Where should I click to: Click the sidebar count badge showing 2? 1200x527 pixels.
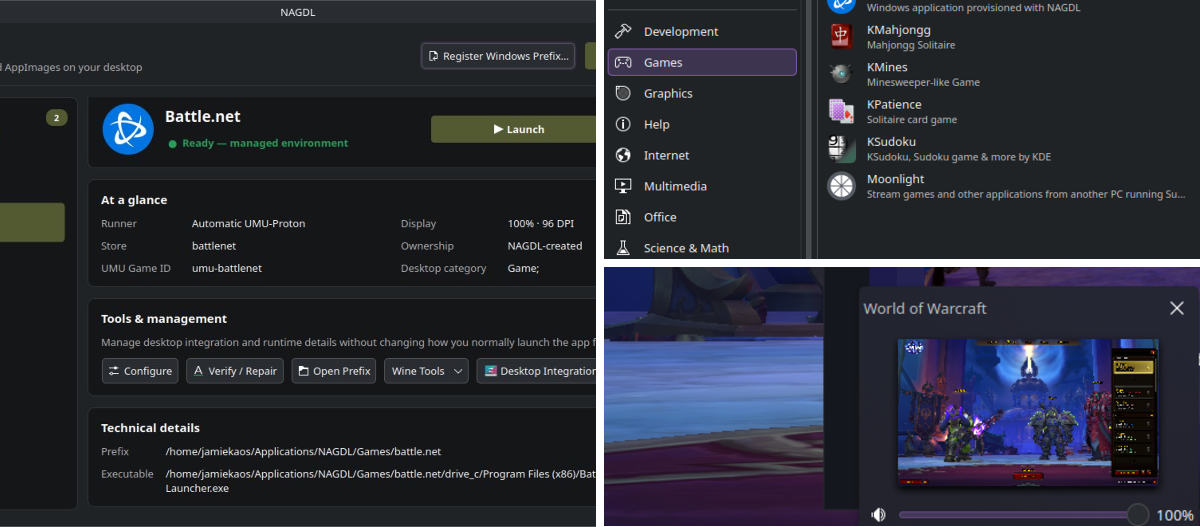tap(56, 118)
